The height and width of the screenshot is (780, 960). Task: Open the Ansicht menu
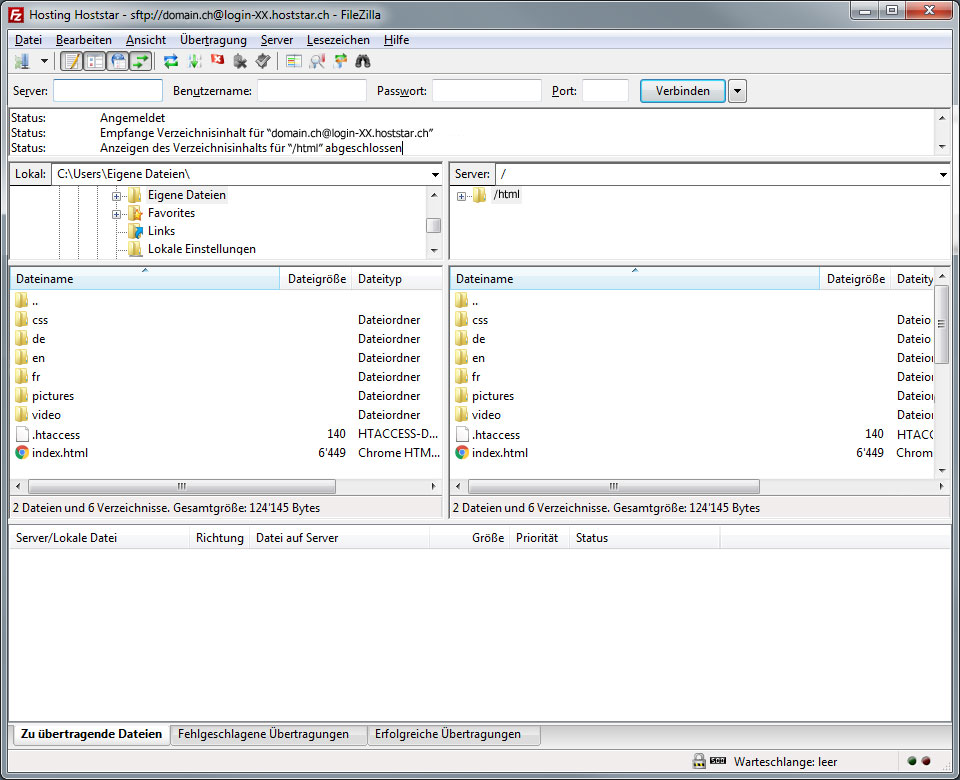(146, 40)
